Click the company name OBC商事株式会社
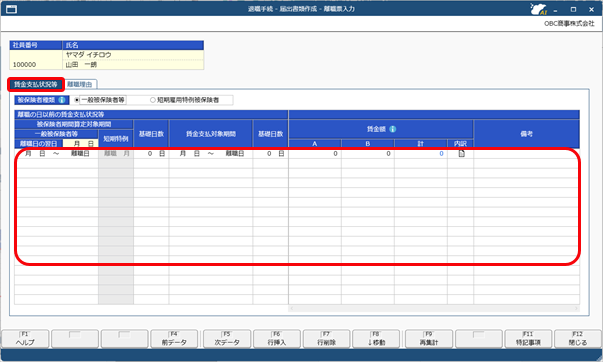This screenshot has height=362, width=603. [569, 23]
